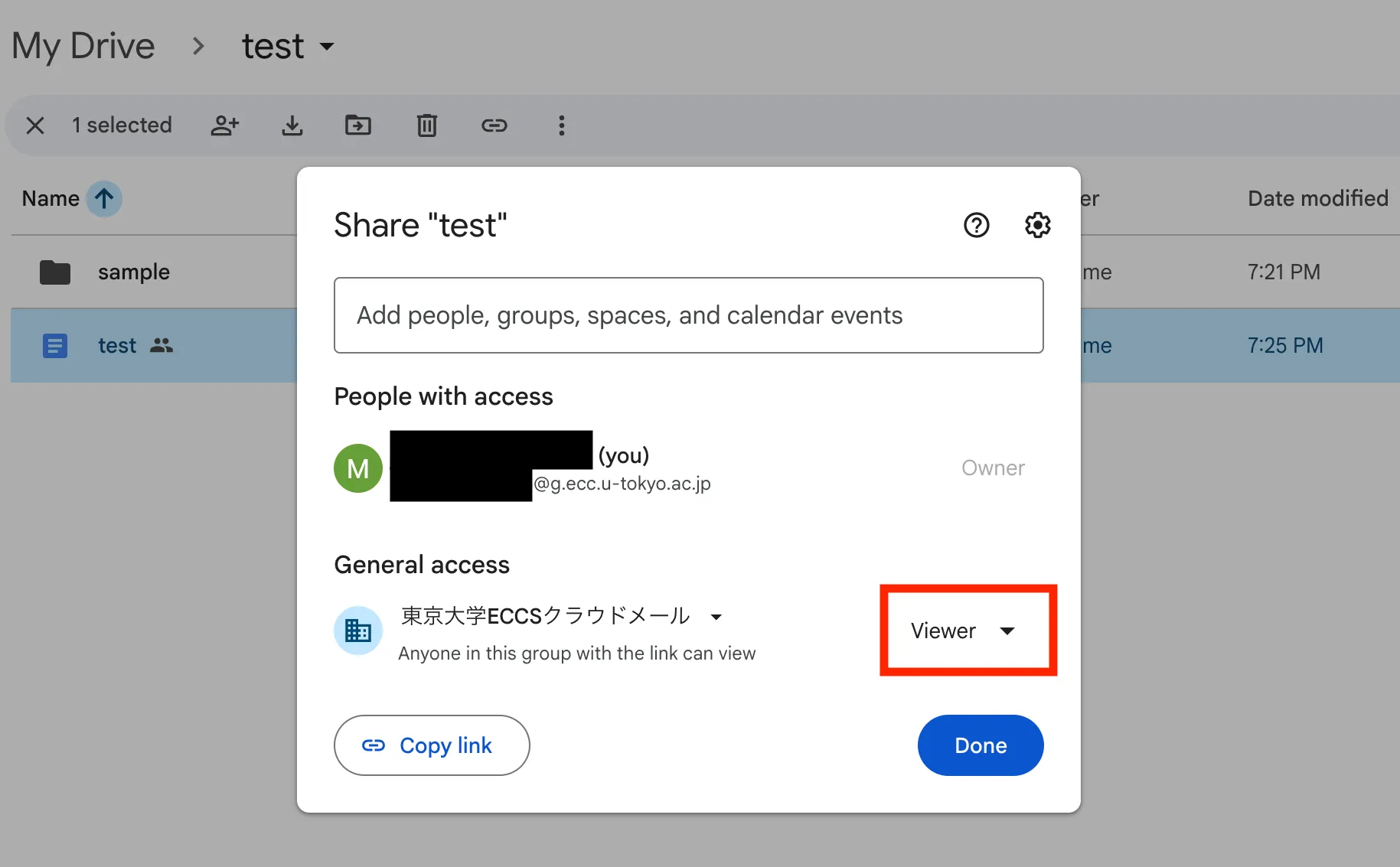Click the share person-add toolbar icon

coord(225,125)
